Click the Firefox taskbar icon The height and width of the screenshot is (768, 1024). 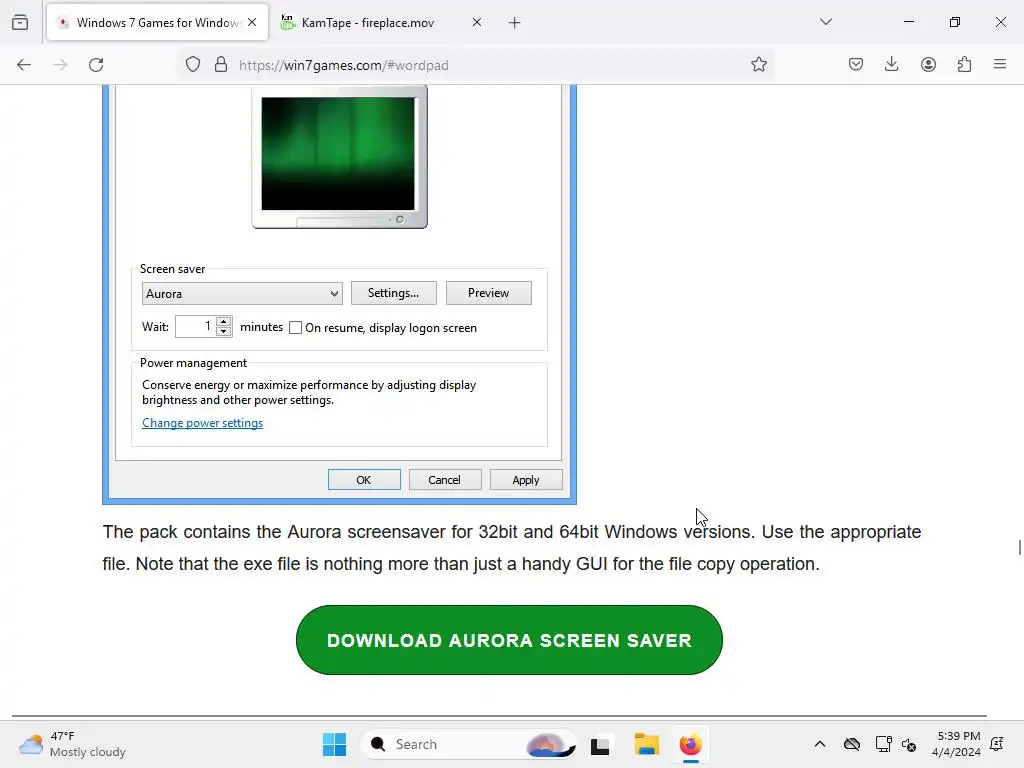pos(690,744)
